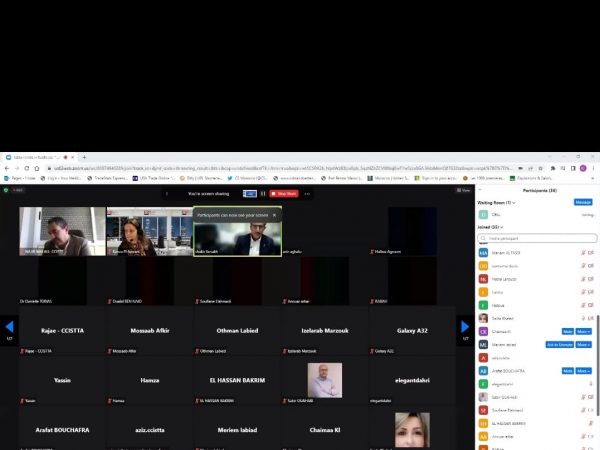The width and height of the screenshot is (600, 450).
Task: Click the browser home icon
Action: [x=37, y=168]
